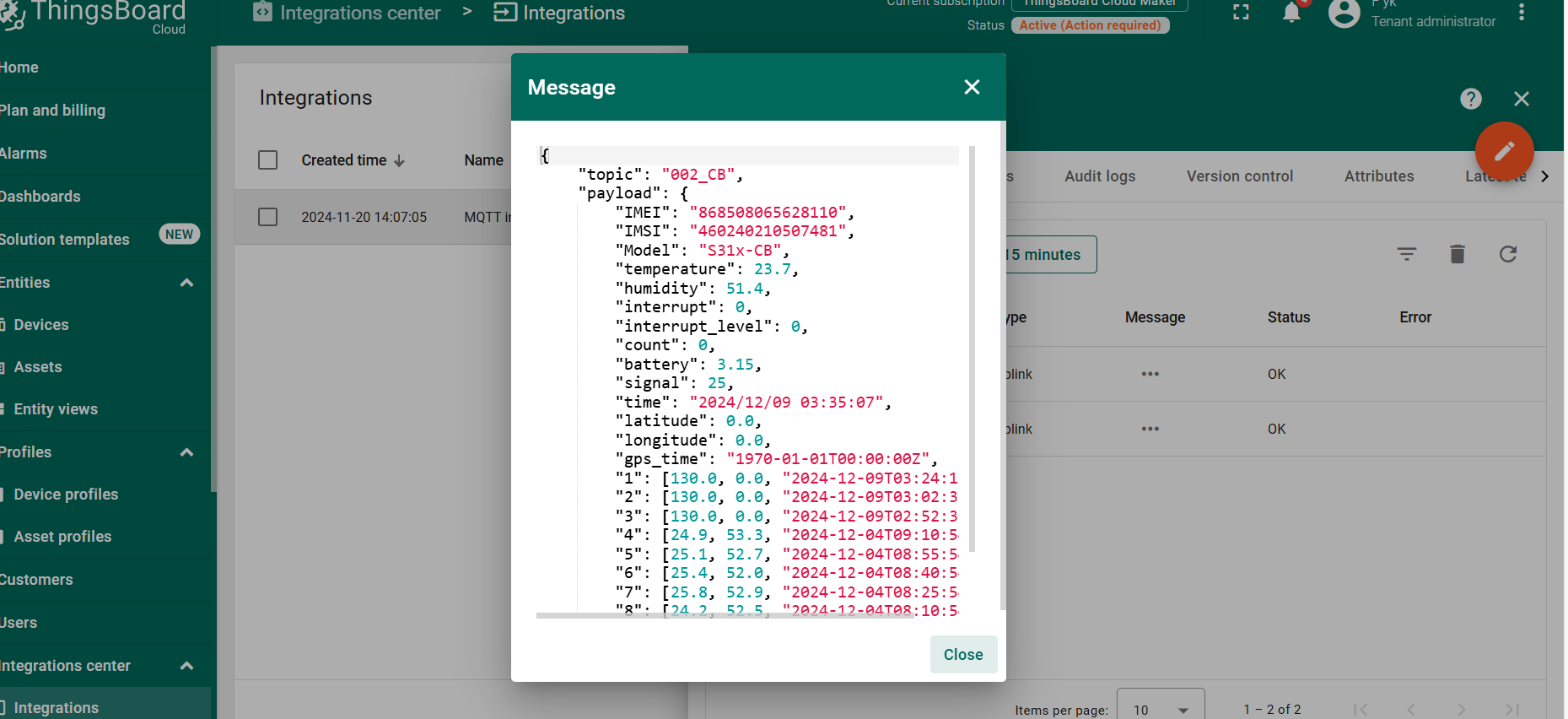Screen dimensions: 1568x719
Task: Close the Message dialog with X icon
Action: point(972,87)
